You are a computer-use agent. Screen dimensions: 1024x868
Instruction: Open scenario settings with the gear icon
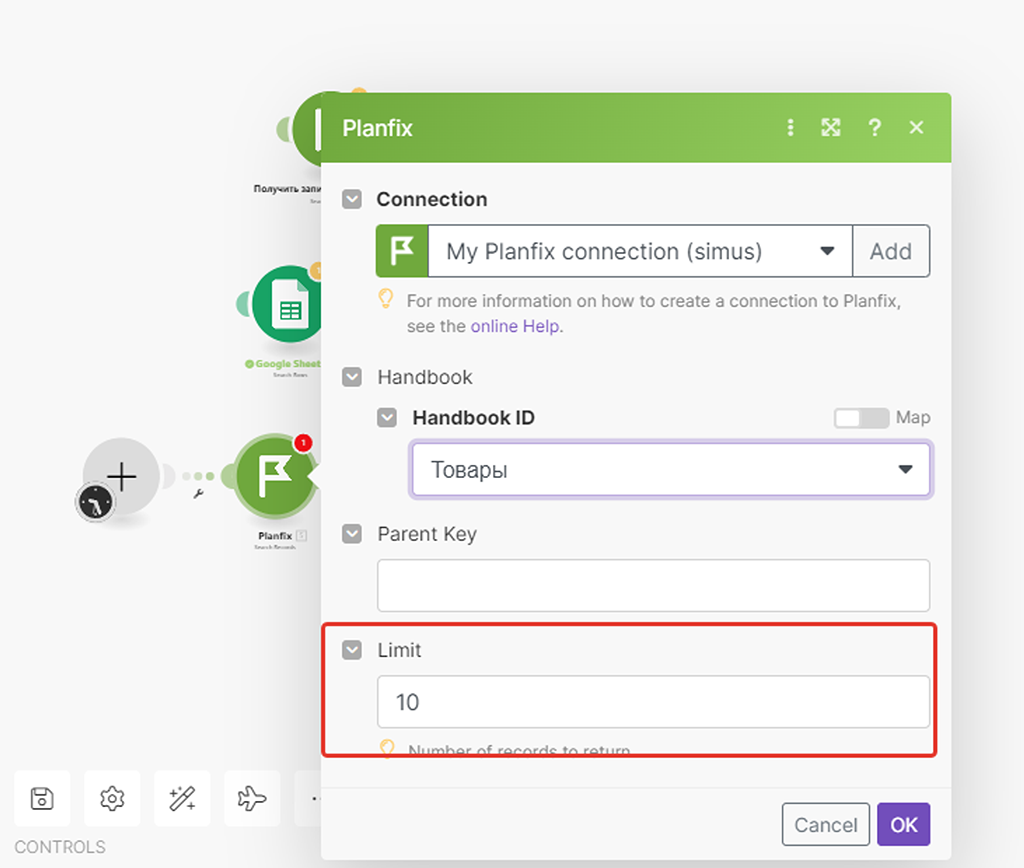(112, 798)
